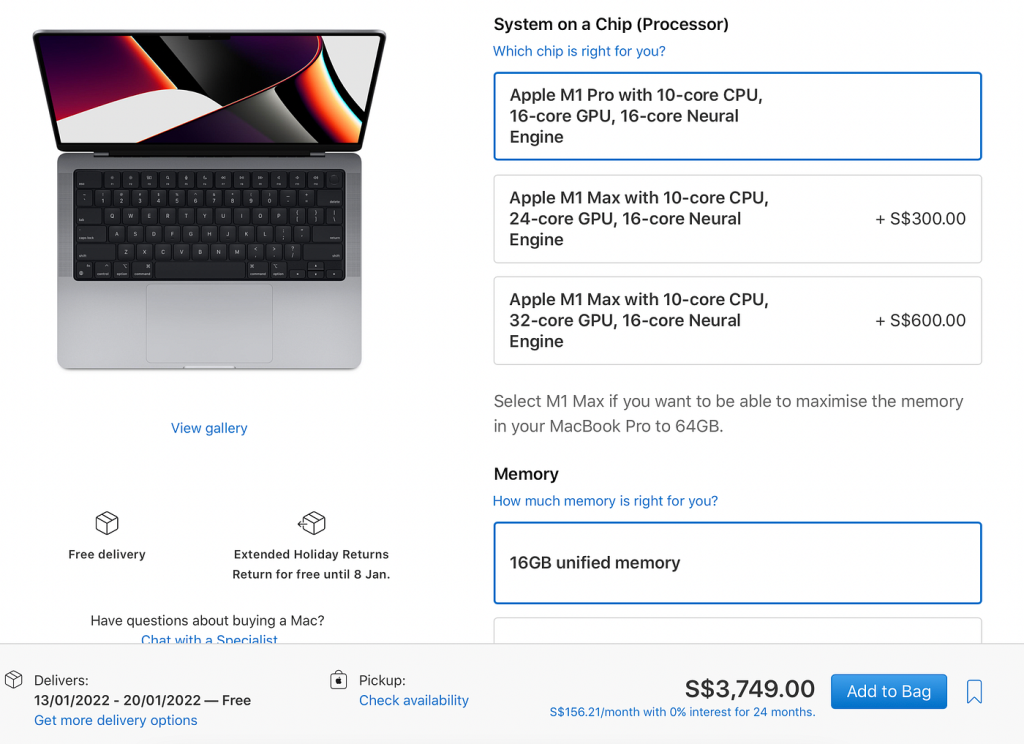Click the Pickup Apple bag icon
The width and height of the screenshot is (1024, 744).
pyautogui.click(x=338, y=680)
